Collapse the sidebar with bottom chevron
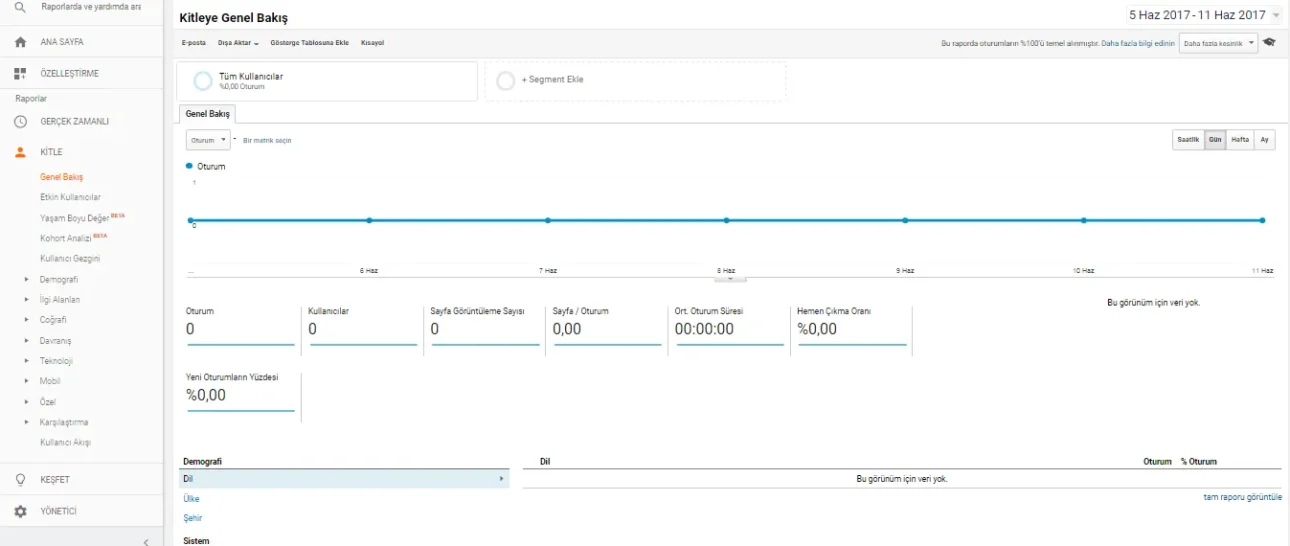Viewport: 1290px width, 546px height. (146, 541)
